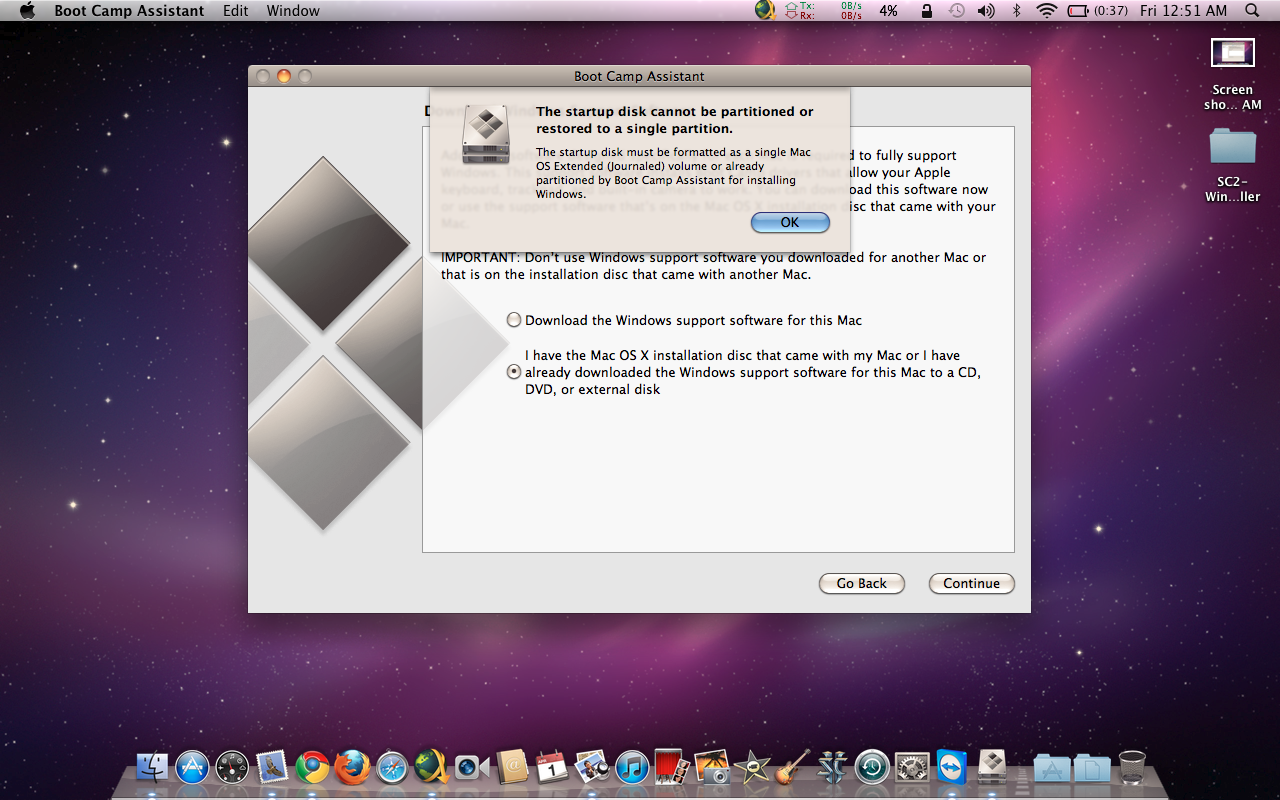Open GarageBand from the Dock

792,767
